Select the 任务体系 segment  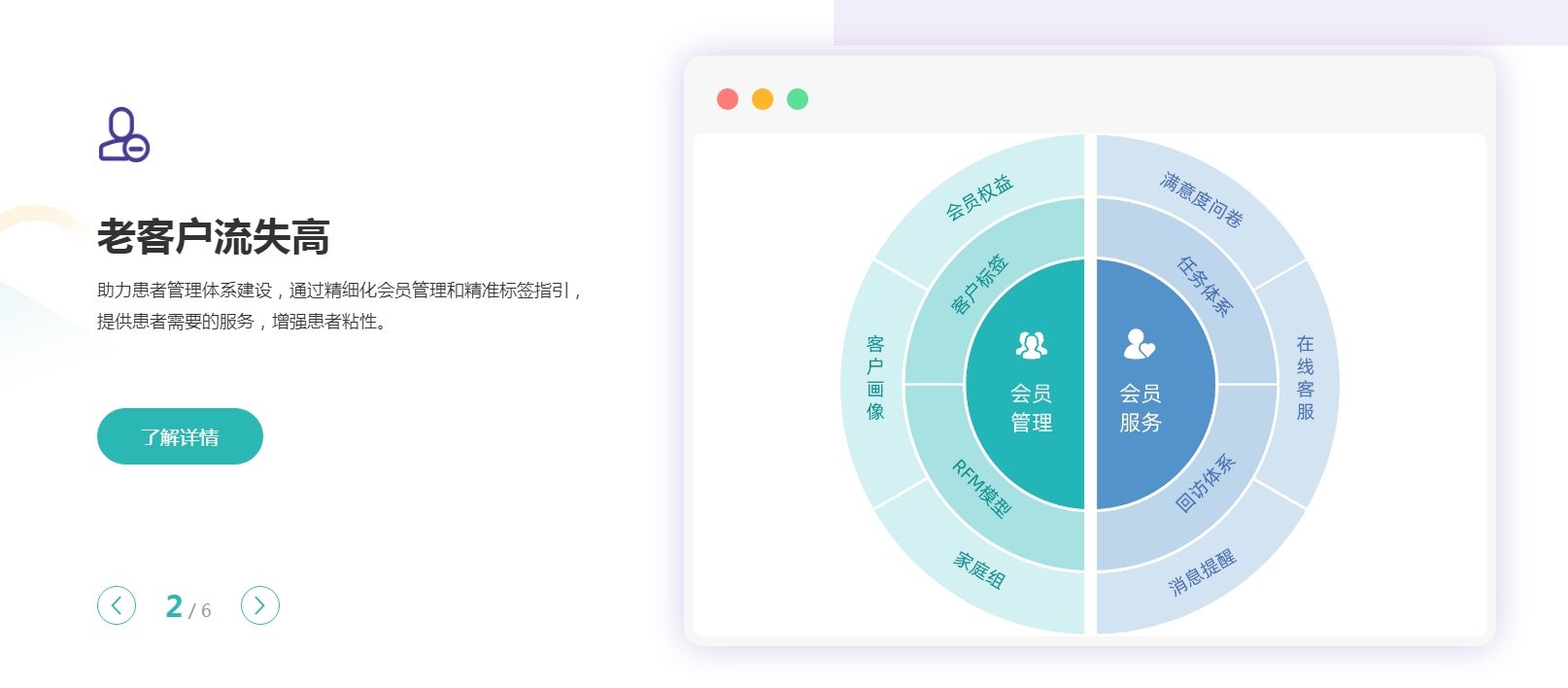(1205, 286)
